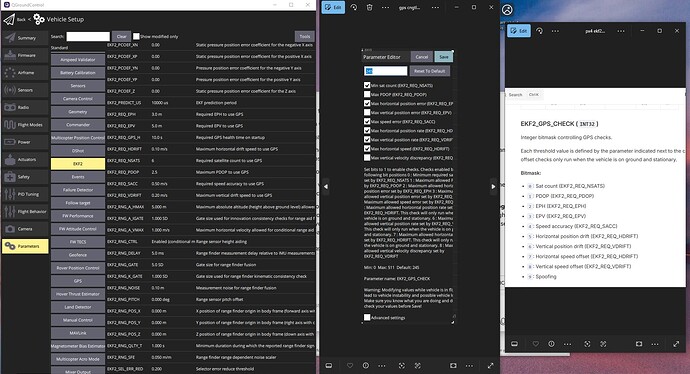
Task: Open the Firmware setup page
Action: (25, 55)
